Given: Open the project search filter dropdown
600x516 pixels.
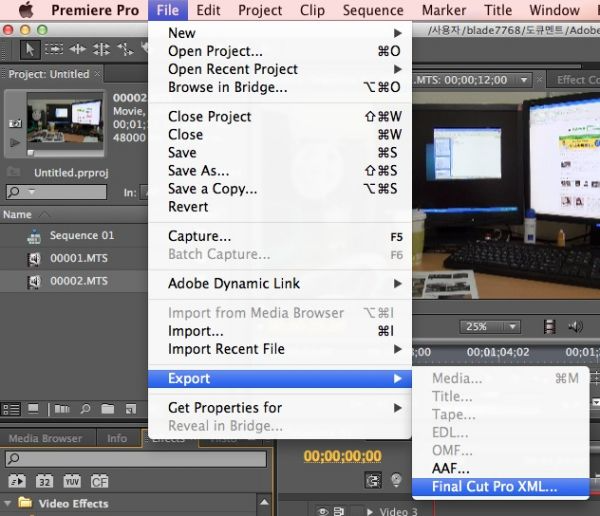Looking at the screenshot, I should [31, 191].
